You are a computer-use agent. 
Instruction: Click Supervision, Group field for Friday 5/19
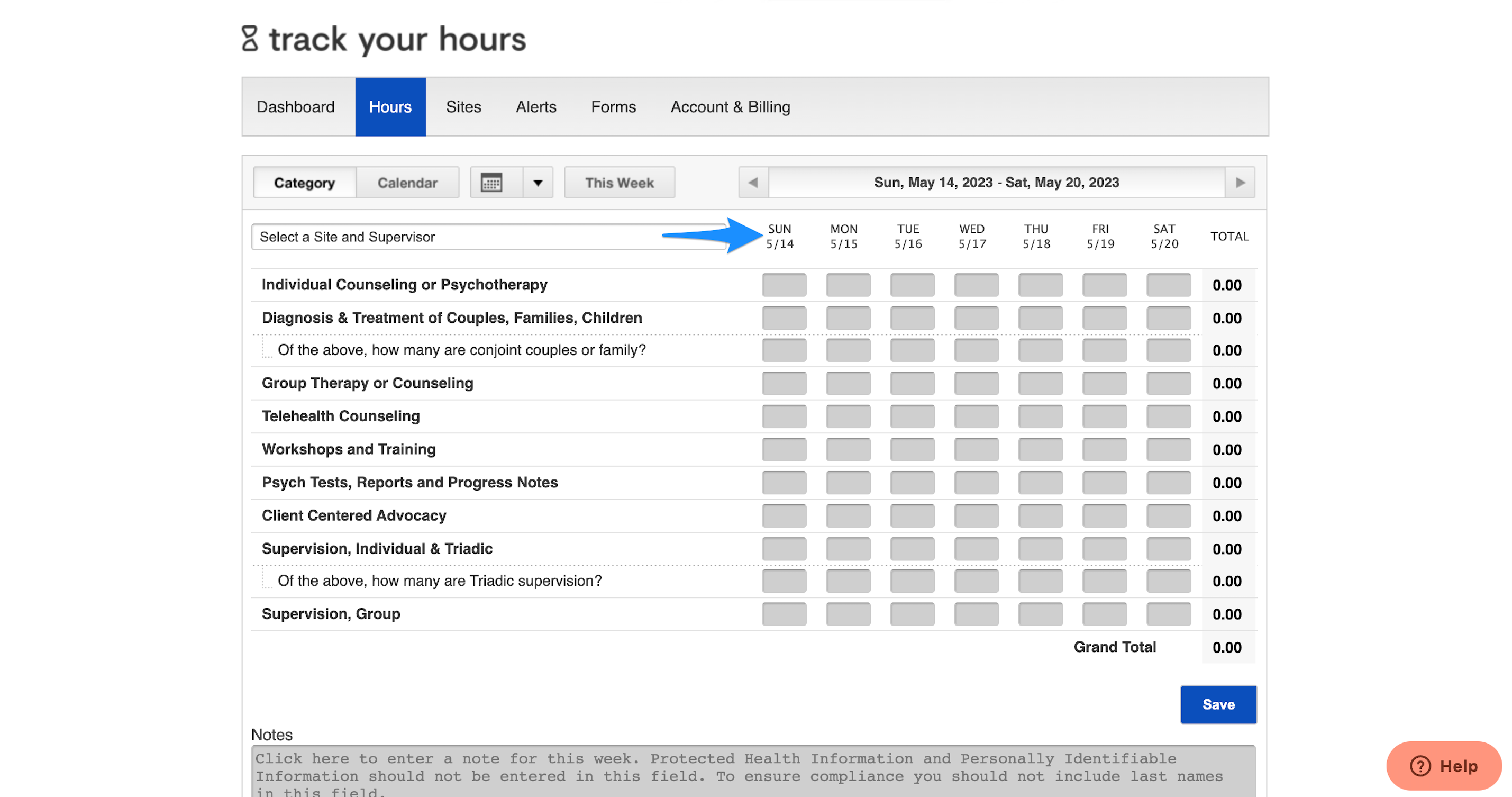pyautogui.click(x=1105, y=614)
